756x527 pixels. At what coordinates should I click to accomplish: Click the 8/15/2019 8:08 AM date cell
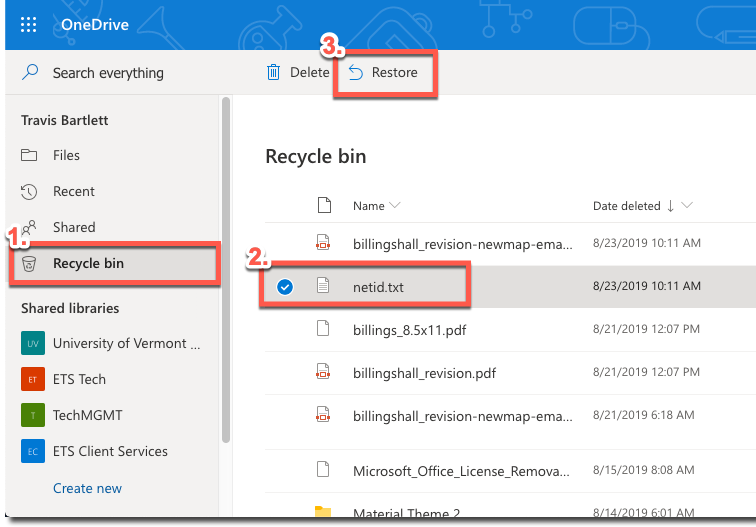[x=643, y=470]
